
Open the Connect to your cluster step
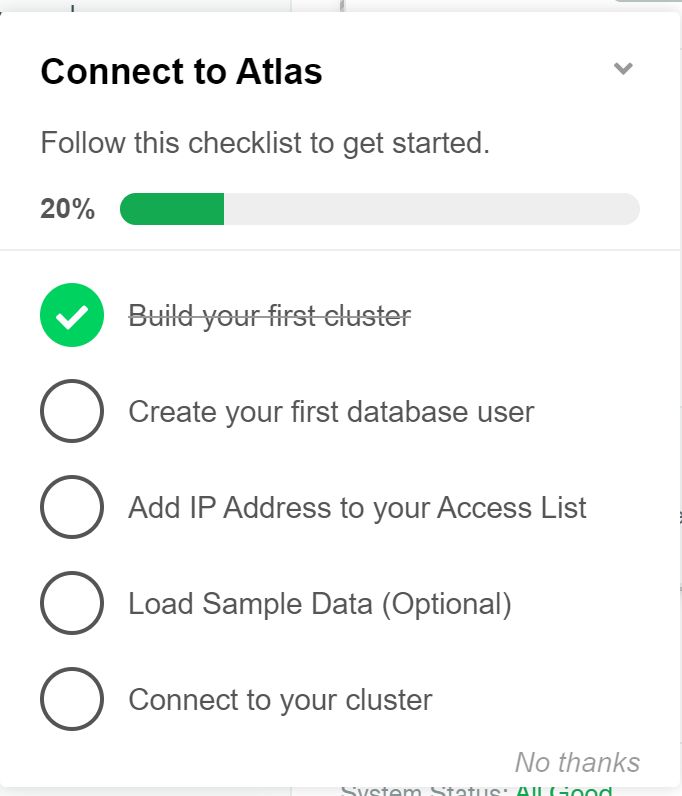click(280, 700)
